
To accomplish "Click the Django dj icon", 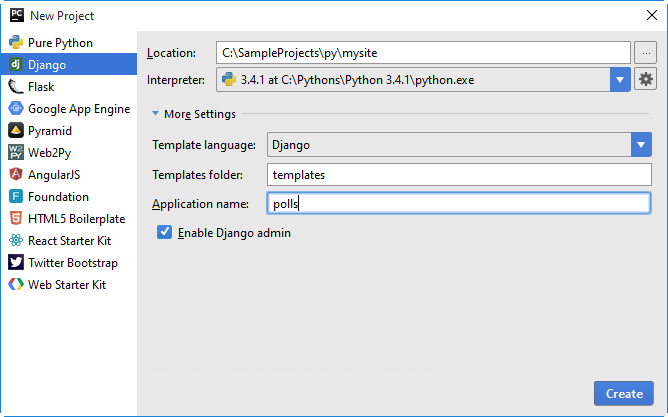I will pyautogui.click(x=16, y=64).
